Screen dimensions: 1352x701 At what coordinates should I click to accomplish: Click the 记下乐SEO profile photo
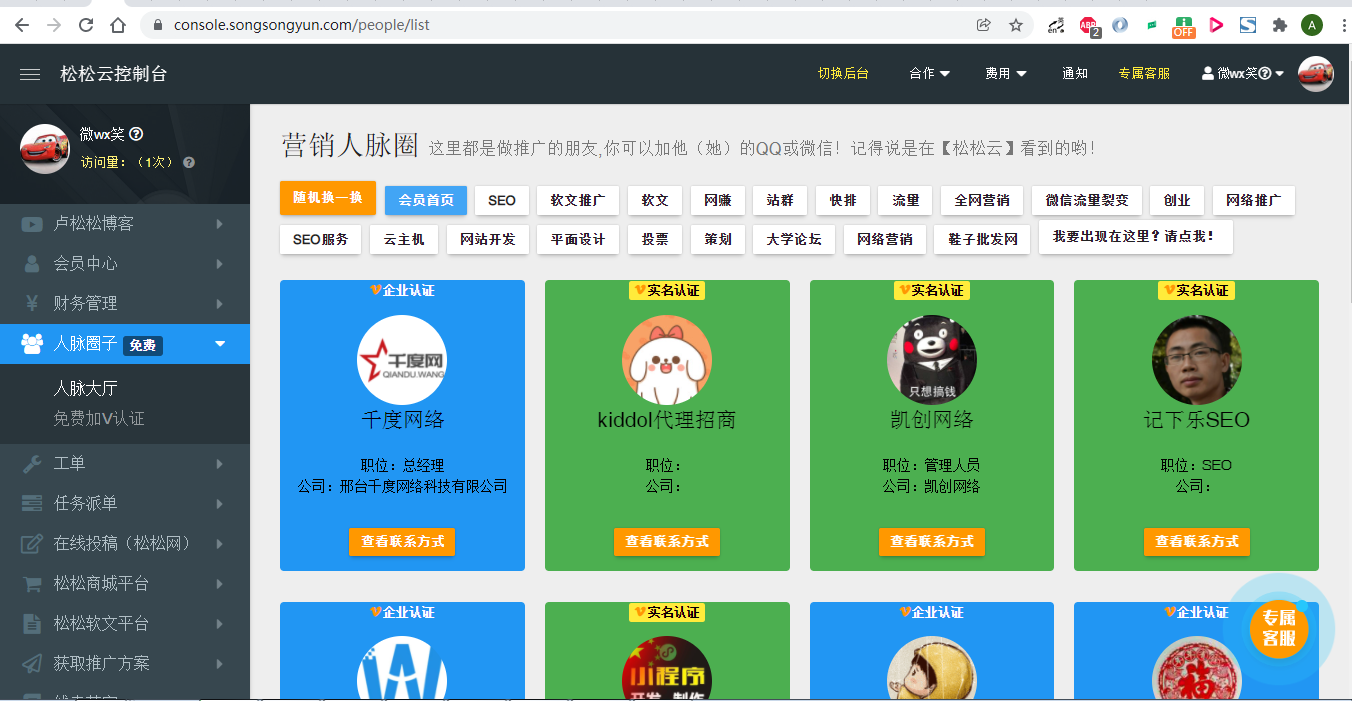[x=1196, y=360]
